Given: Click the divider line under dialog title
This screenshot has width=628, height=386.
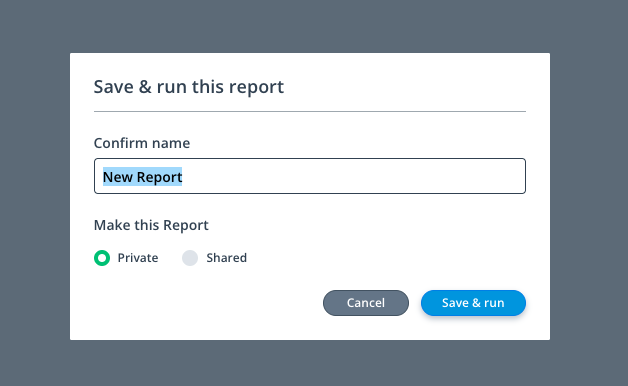Looking at the screenshot, I should point(310,111).
